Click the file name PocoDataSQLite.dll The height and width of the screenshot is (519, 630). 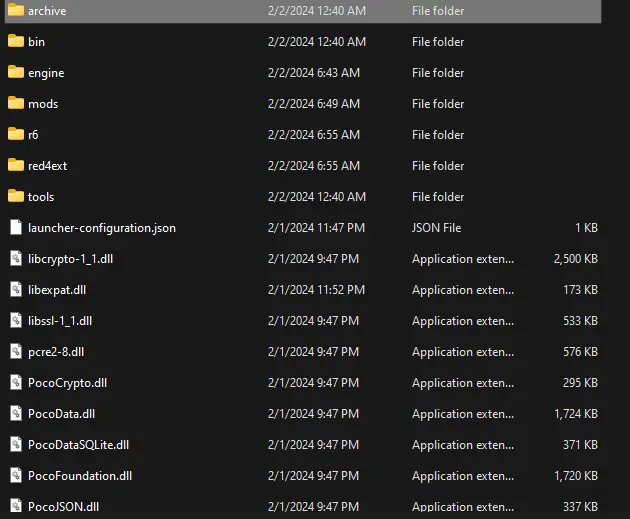(x=78, y=445)
